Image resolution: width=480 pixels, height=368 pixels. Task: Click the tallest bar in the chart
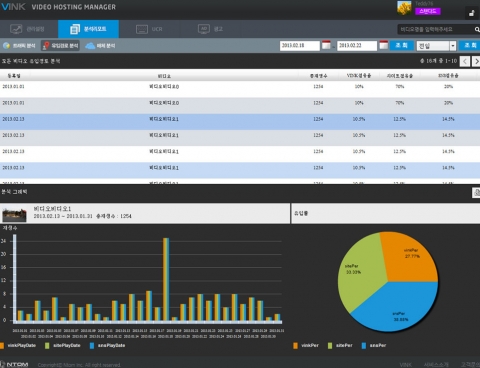point(166,279)
